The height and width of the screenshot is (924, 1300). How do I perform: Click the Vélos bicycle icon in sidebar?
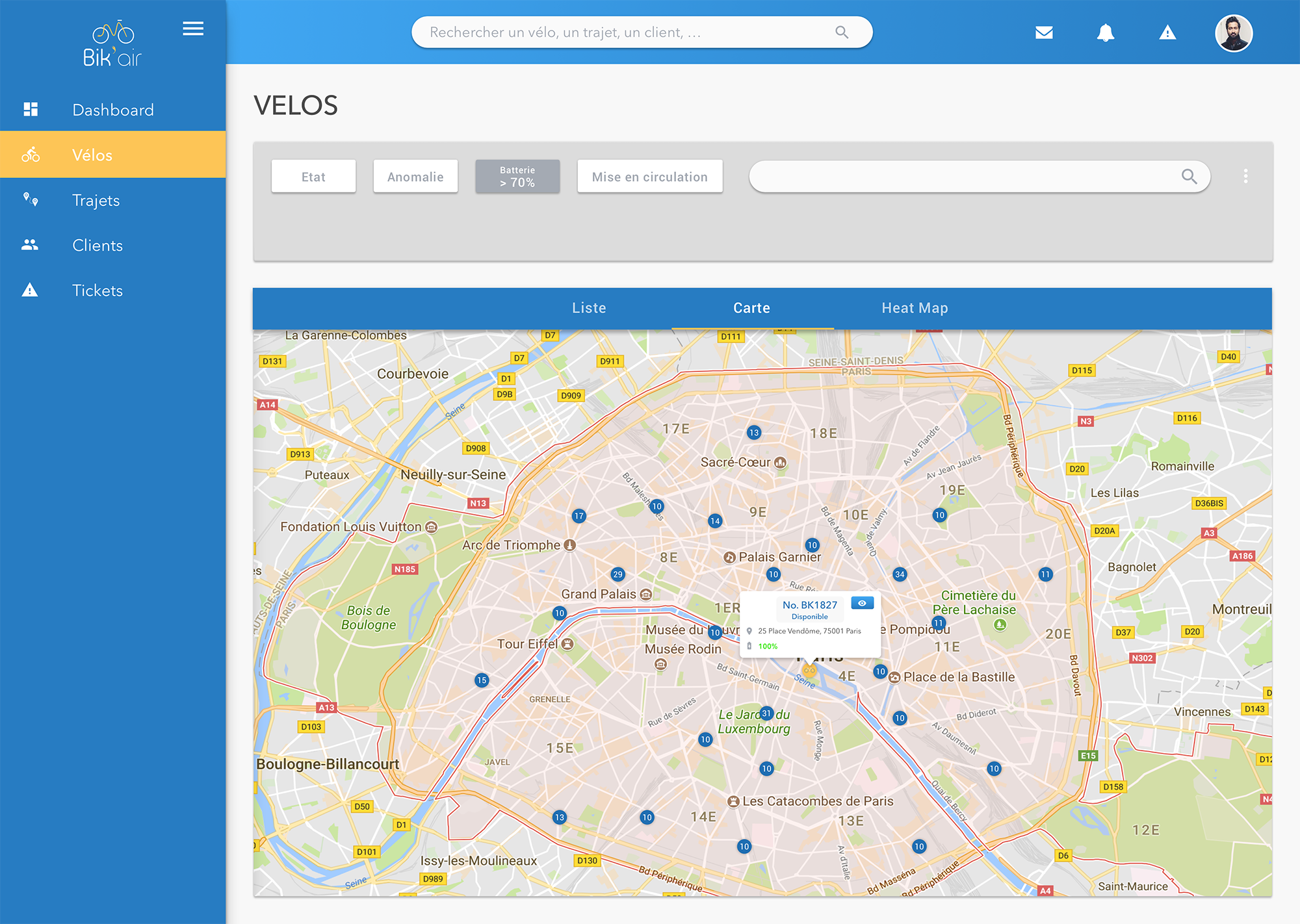tap(31, 155)
